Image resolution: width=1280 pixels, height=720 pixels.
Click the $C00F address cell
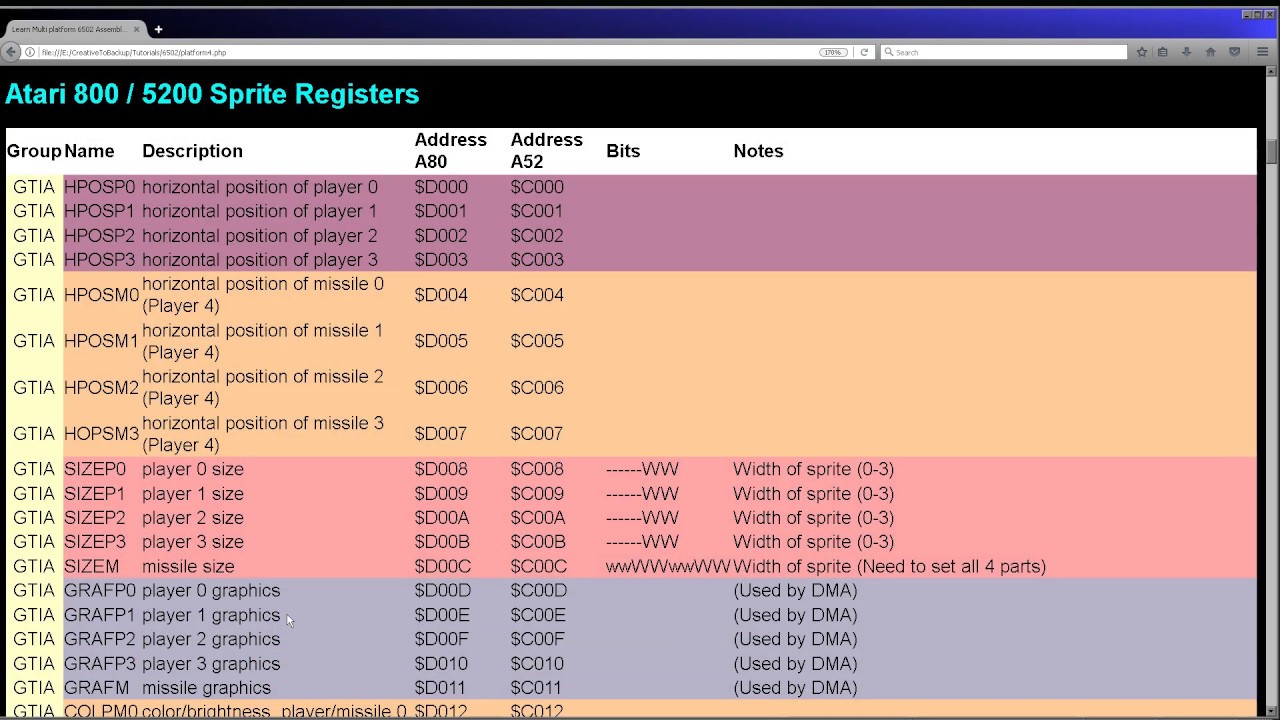[x=538, y=639]
